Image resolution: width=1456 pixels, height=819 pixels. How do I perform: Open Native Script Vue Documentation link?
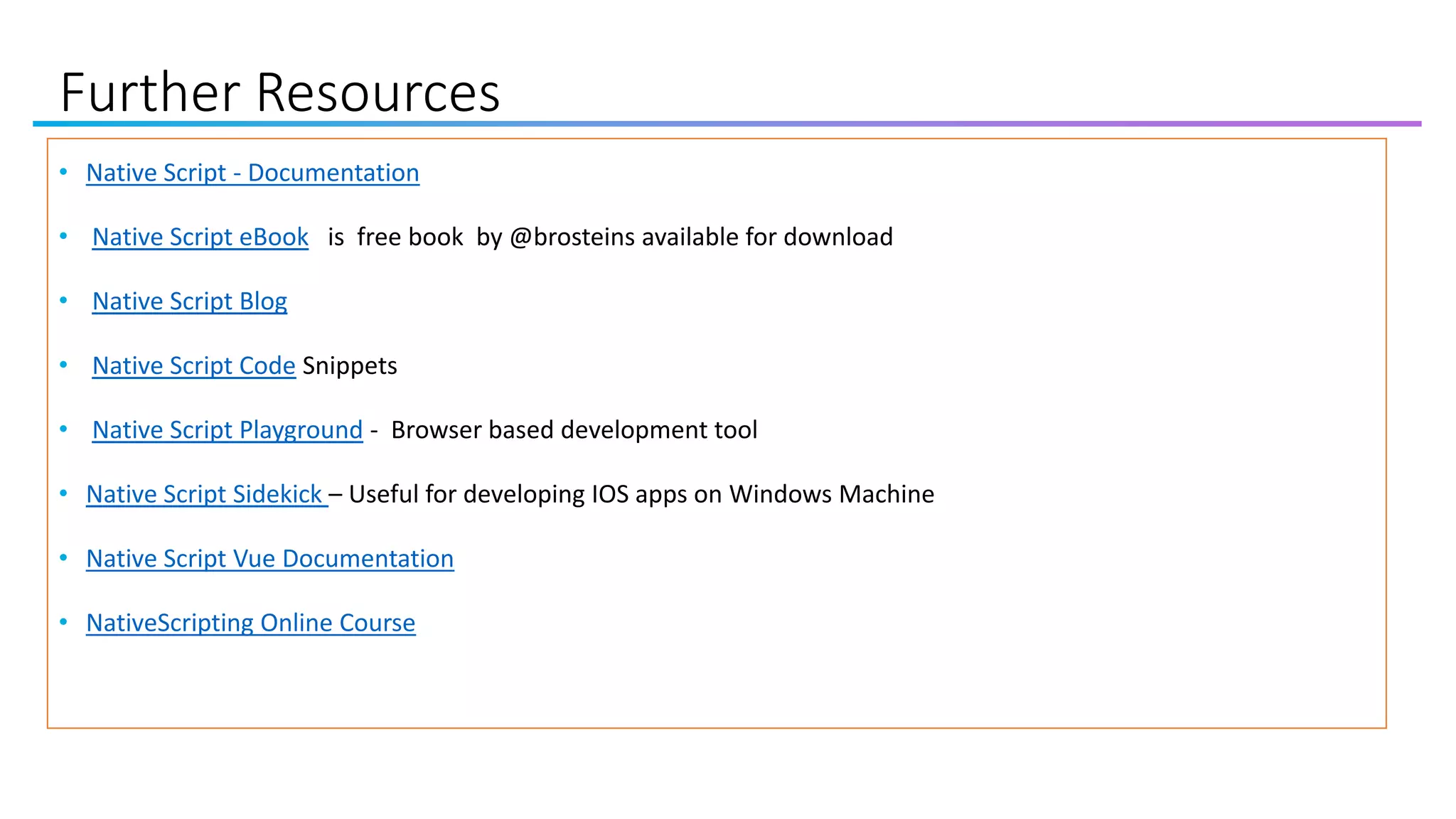click(269, 559)
